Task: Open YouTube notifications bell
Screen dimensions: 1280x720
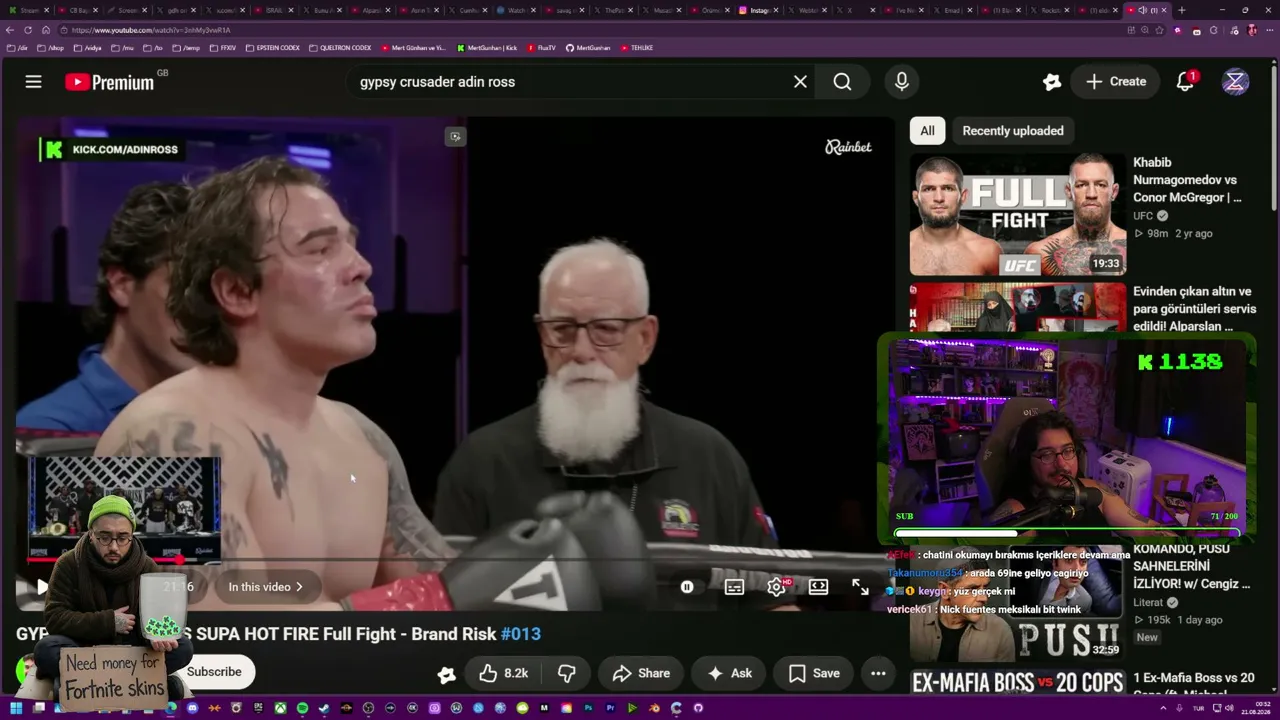Action: (1185, 82)
